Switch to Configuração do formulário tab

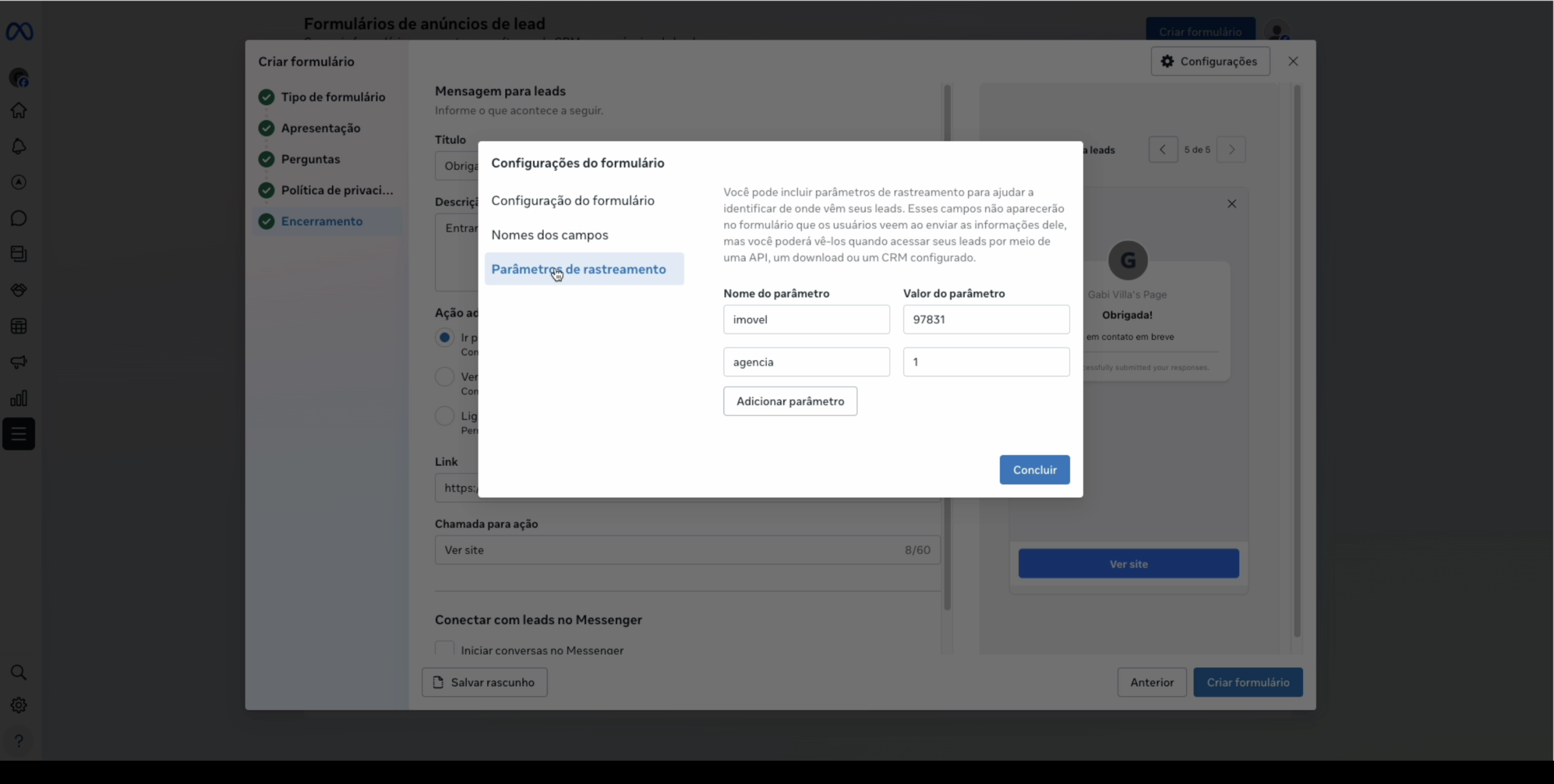572,201
